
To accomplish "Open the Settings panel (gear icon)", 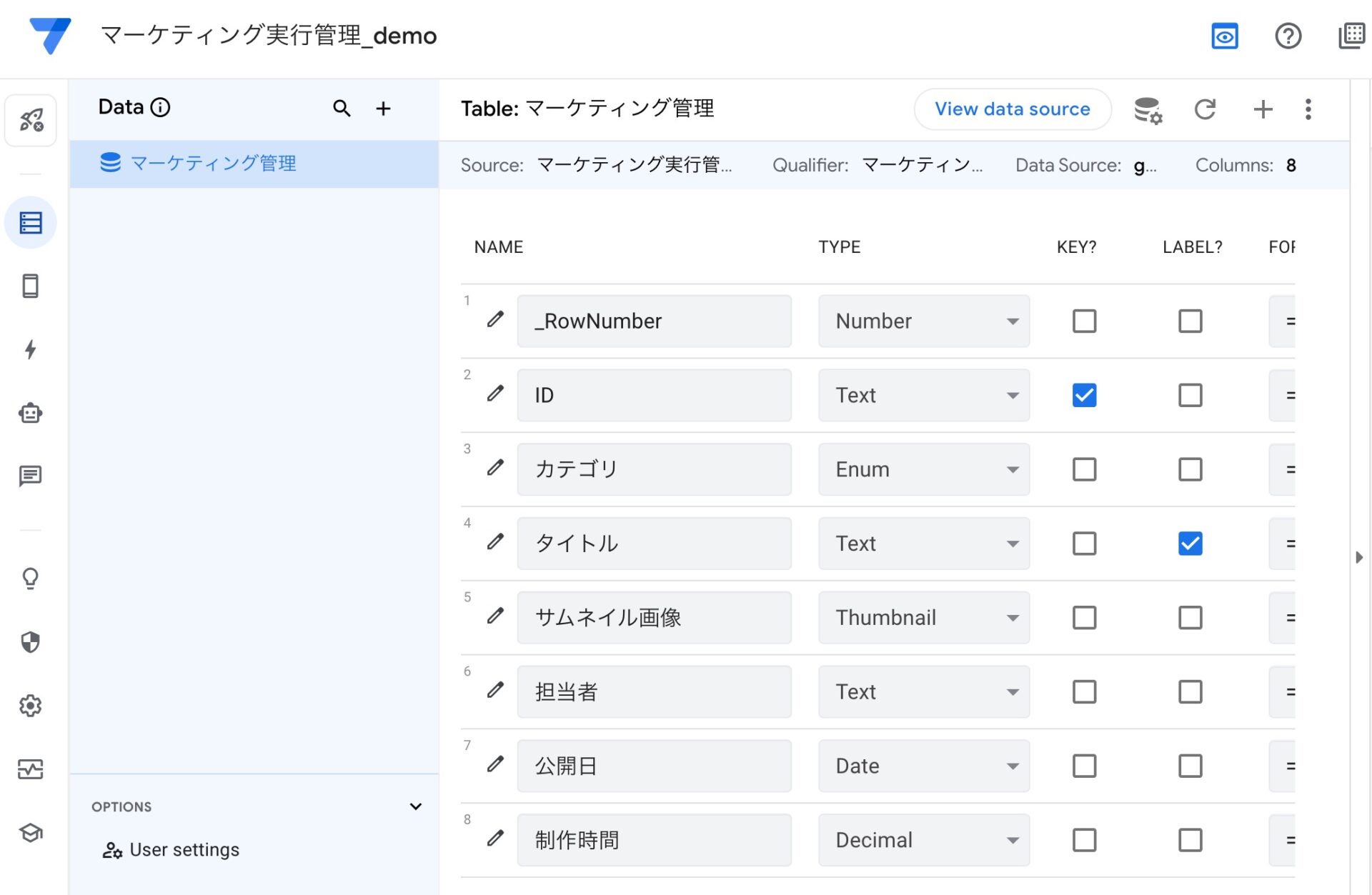I will pyautogui.click(x=30, y=706).
